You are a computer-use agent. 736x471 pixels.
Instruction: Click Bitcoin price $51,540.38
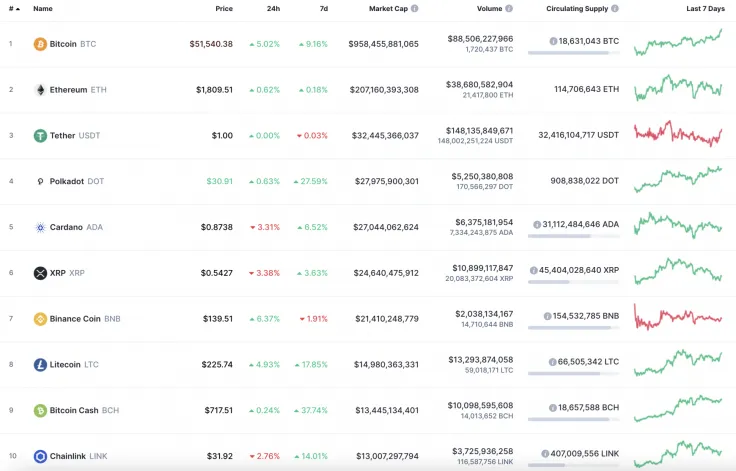click(x=211, y=44)
